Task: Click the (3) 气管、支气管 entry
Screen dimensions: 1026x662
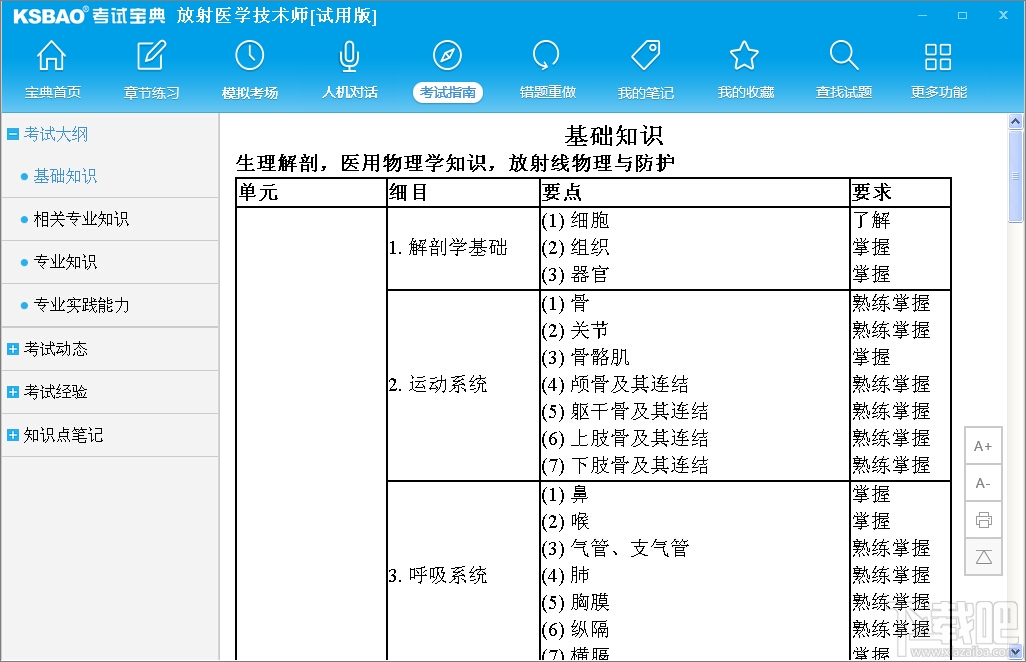Action: click(x=615, y=548)
